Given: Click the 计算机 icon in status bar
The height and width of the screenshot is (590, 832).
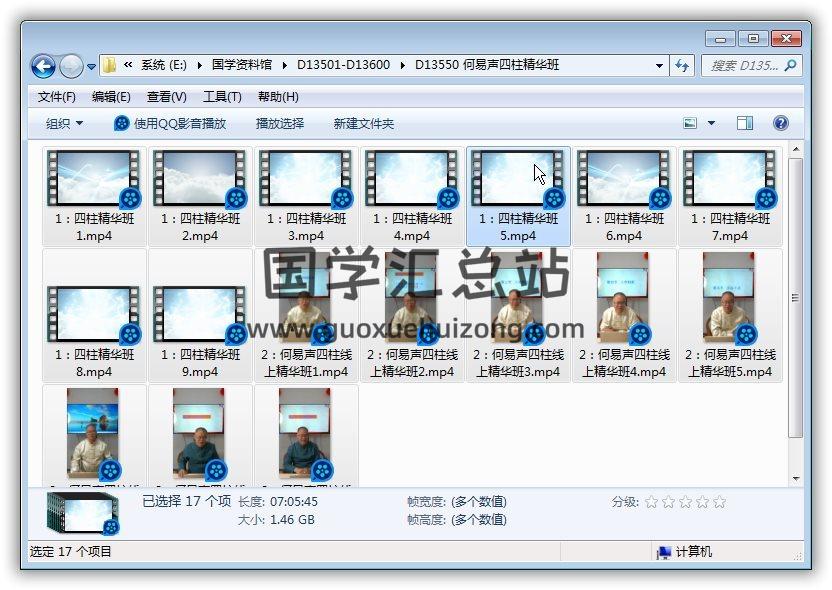Looking at the screenshot, I should pyautogui.click(x=664, y=552).
